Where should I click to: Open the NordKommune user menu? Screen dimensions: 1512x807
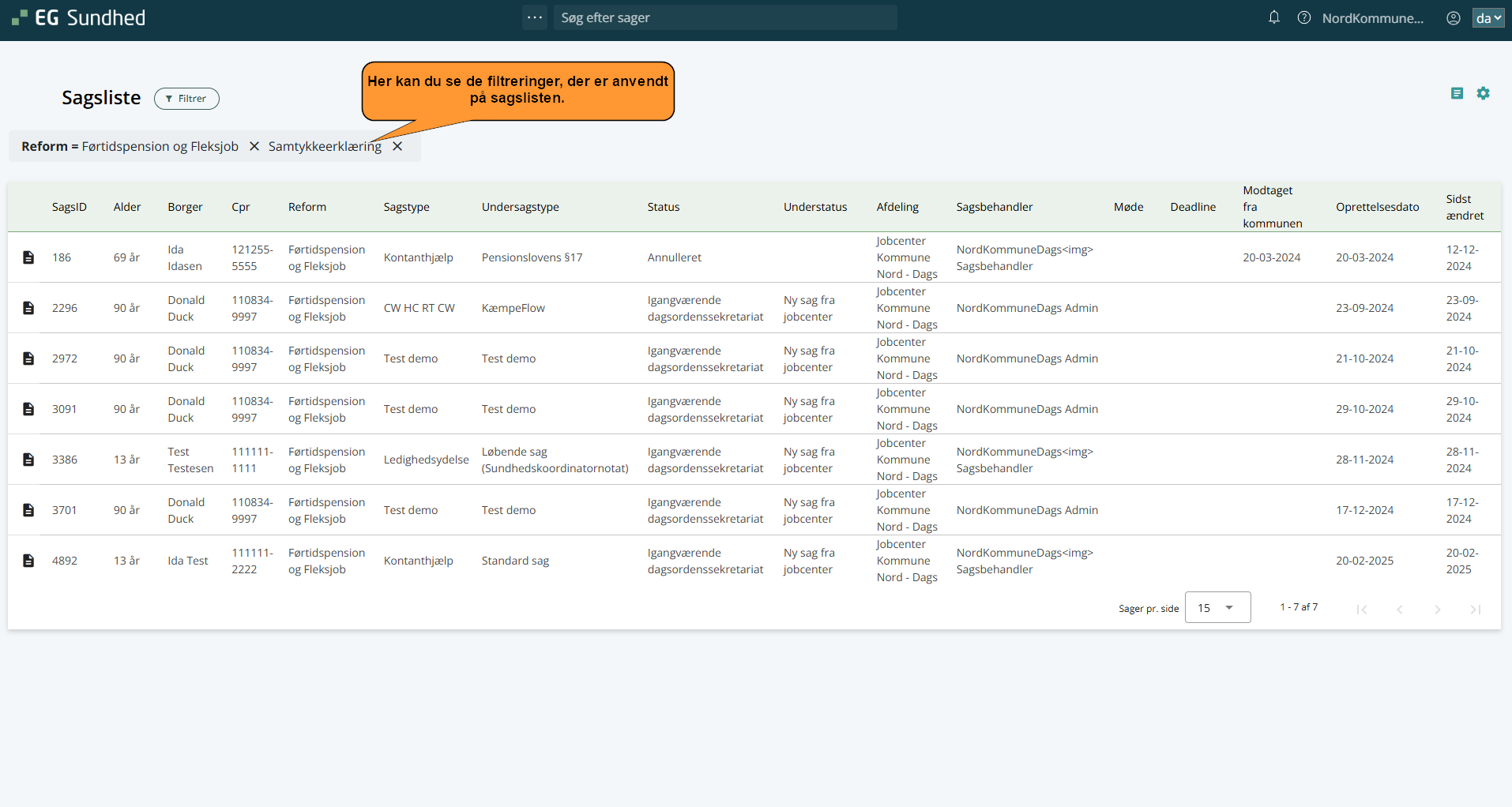click(1373, 18)
